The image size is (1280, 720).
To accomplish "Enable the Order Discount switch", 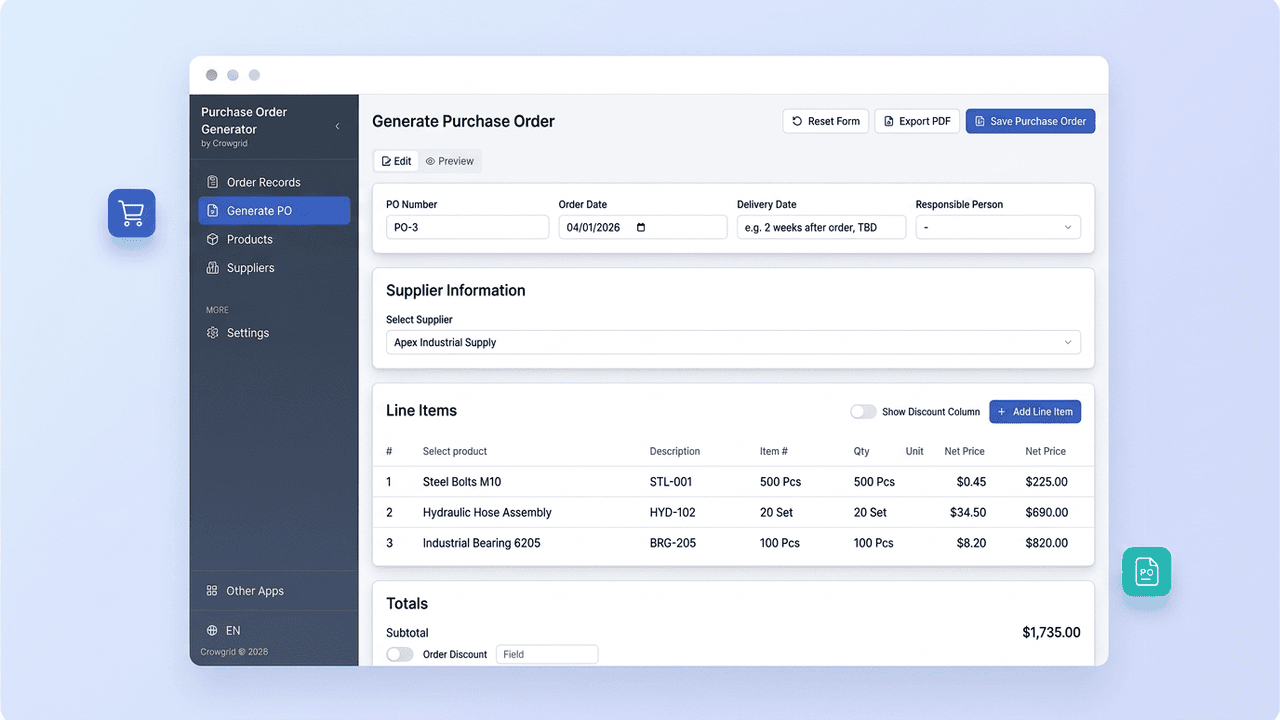I will 400,654.
